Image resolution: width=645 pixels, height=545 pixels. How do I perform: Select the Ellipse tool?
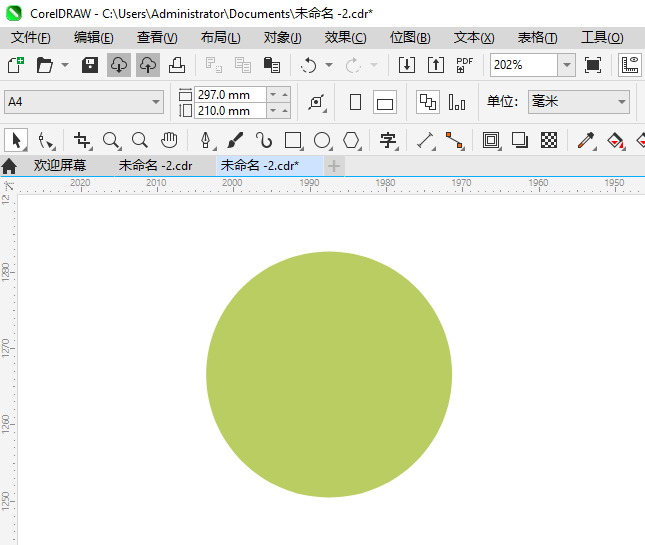(322, 140)
